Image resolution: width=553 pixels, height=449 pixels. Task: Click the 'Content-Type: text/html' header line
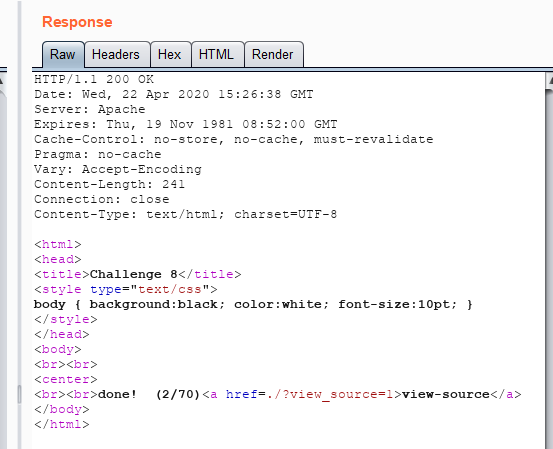[186, 214]
